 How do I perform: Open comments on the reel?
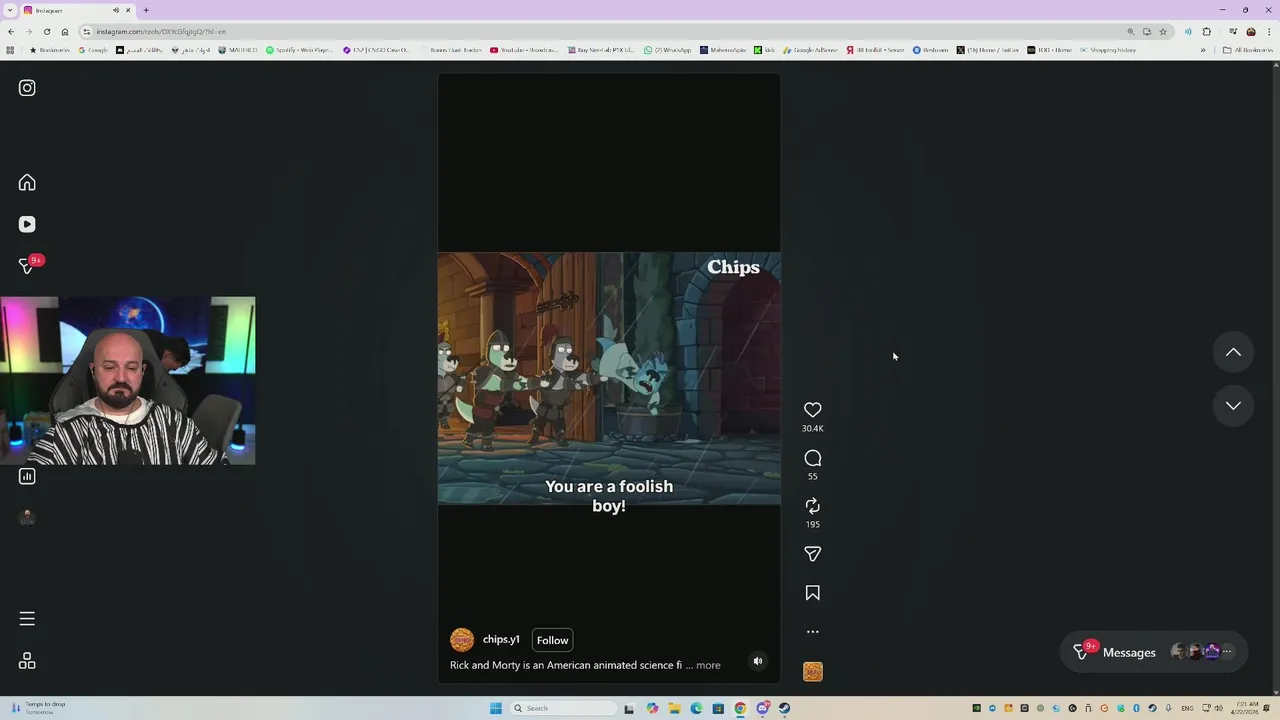[x=813, y=458]
